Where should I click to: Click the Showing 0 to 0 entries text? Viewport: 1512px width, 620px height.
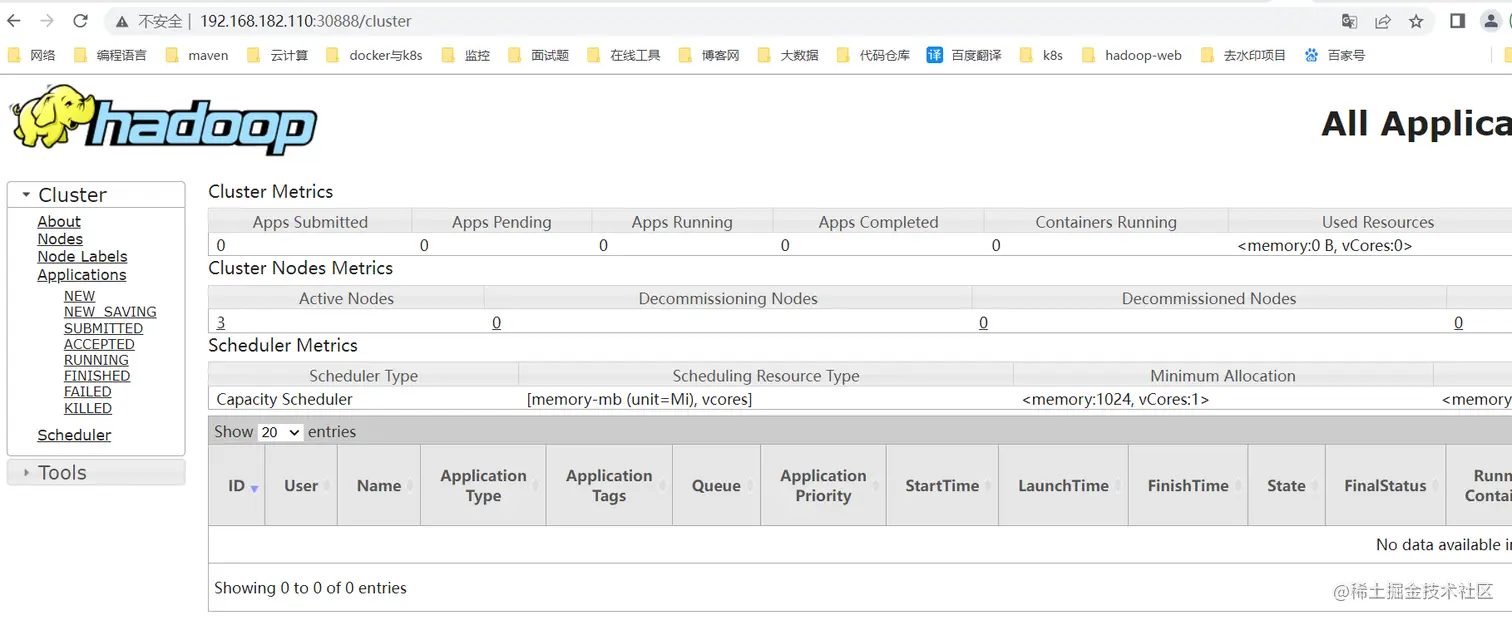[310, 588]
